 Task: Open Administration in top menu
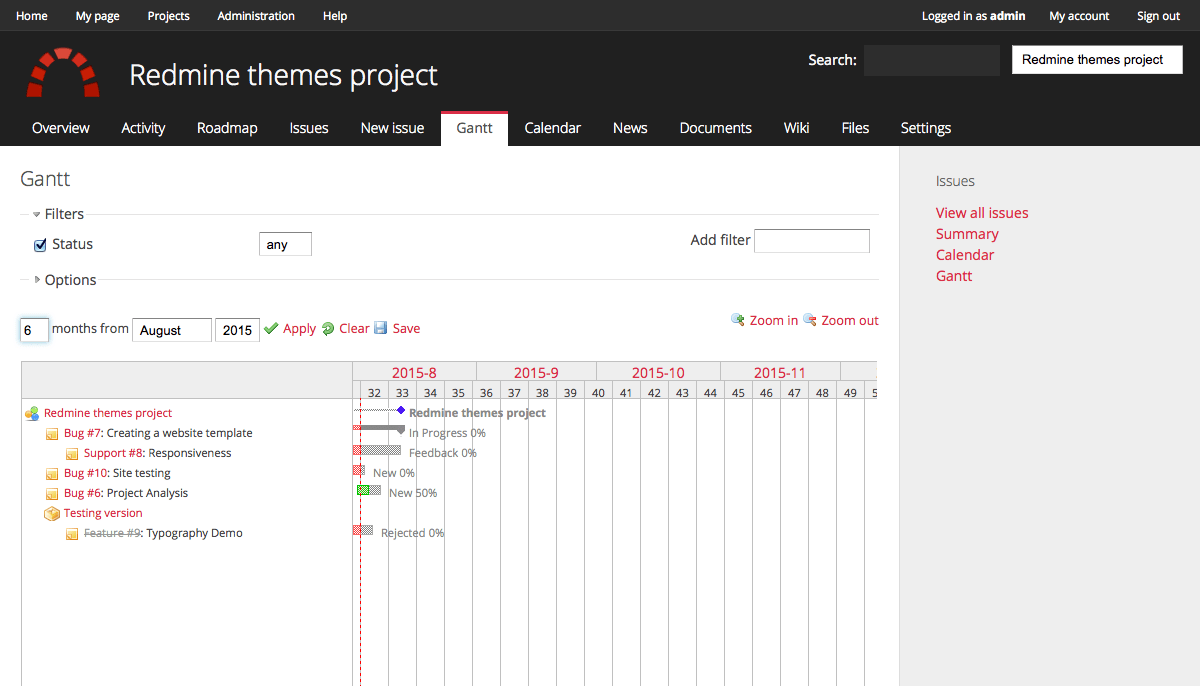[256, 16]
